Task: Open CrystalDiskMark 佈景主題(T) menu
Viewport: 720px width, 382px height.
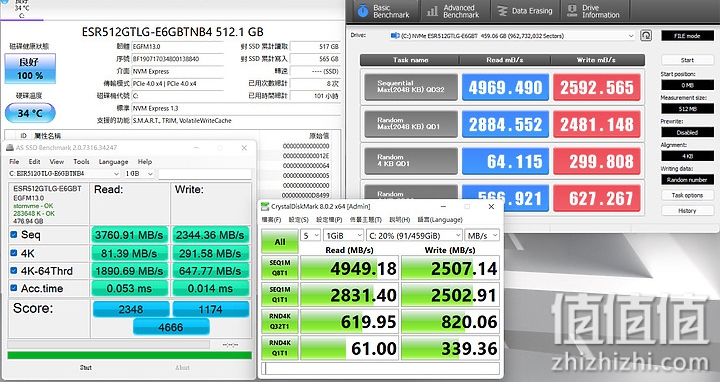Action: click(x=366, y=220)
